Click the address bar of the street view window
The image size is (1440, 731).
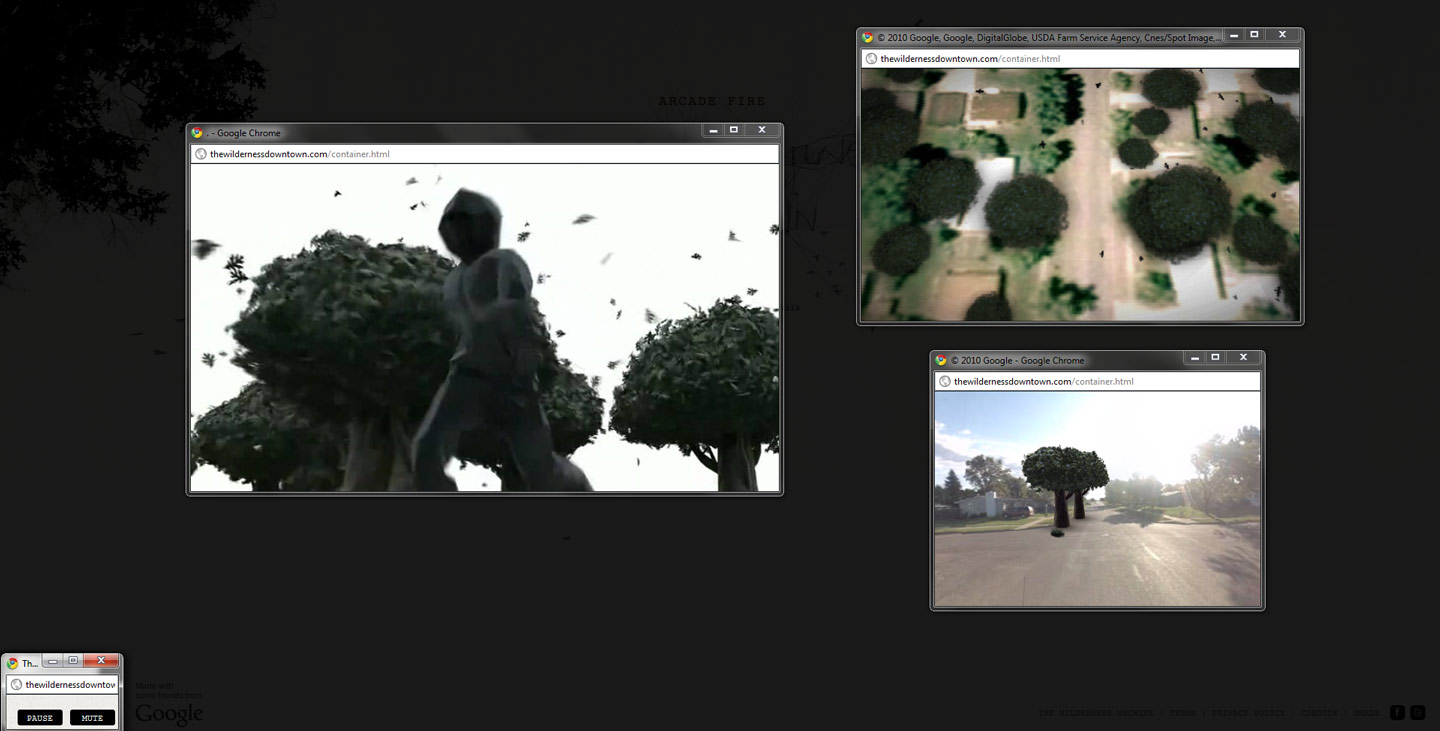tap(1097, 381)
